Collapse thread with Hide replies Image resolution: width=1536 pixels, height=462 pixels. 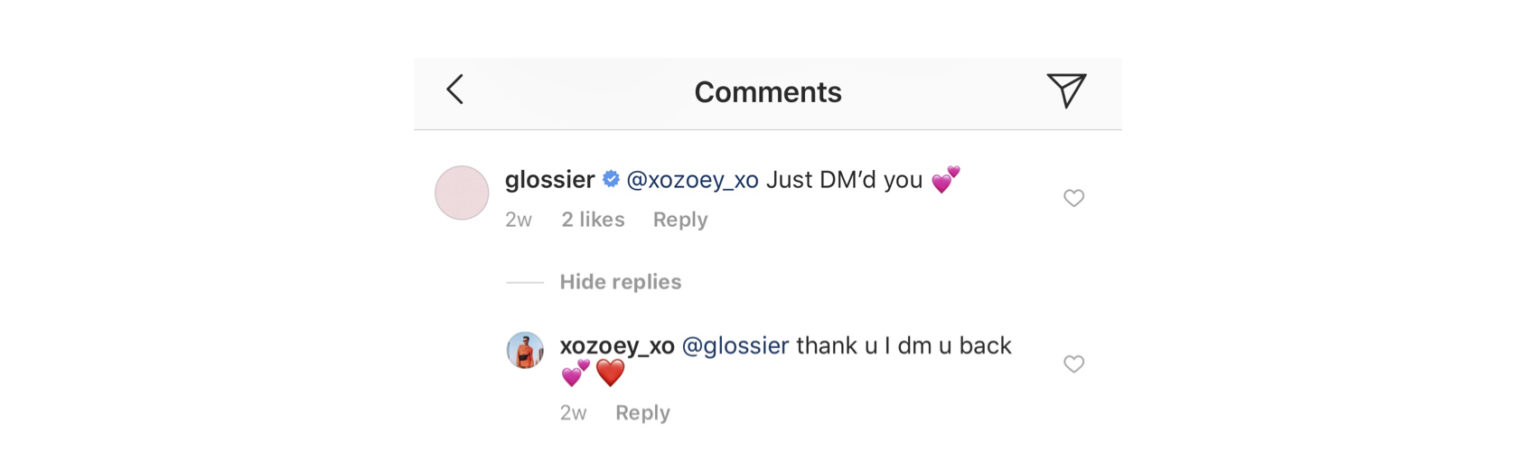[620, 282]
